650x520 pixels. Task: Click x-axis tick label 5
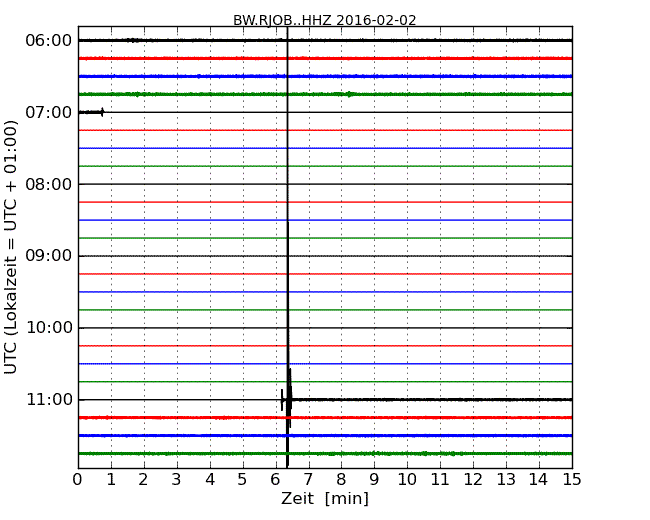[243, 480]
